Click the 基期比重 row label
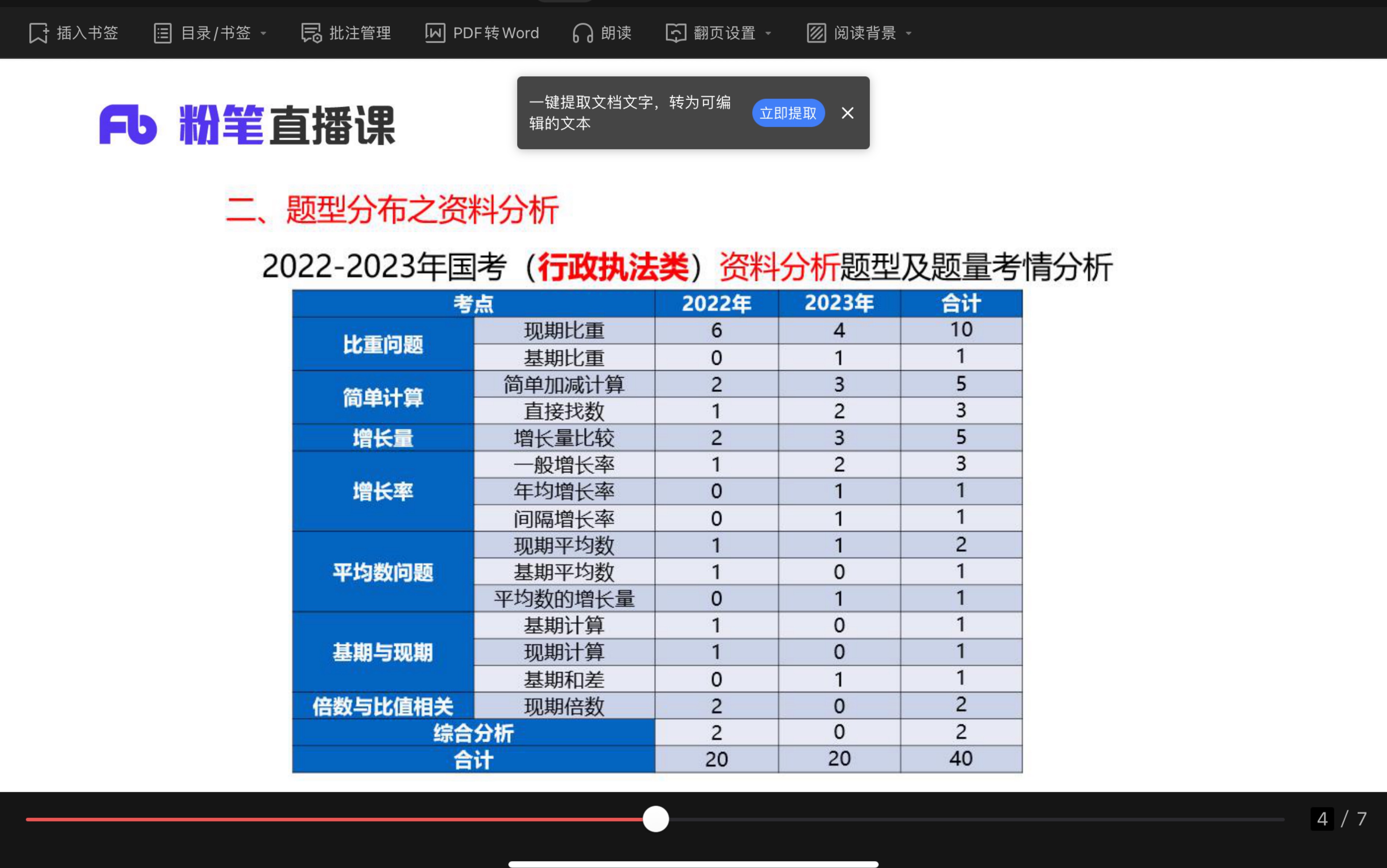Screen dimensions: 1387x868 click(564, 358)
